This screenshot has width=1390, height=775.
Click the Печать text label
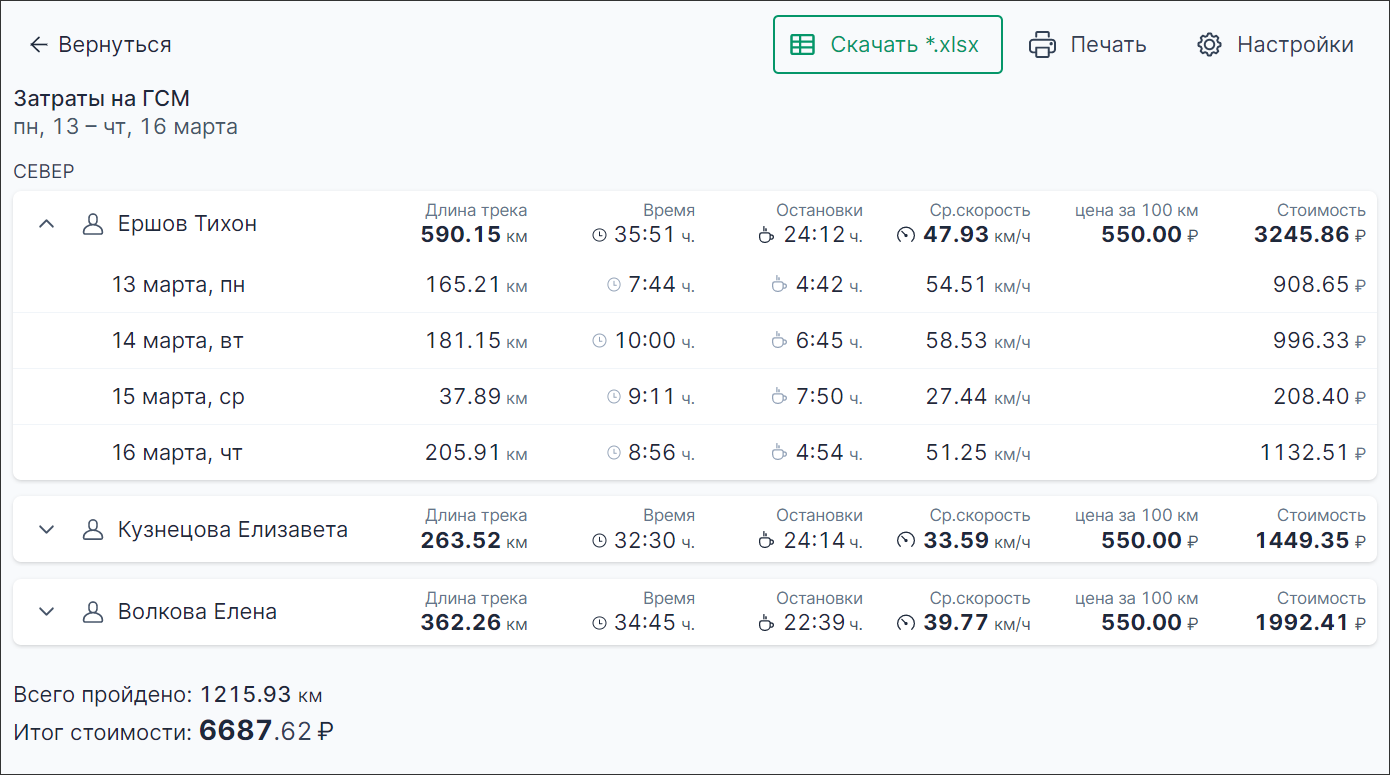1108,45
